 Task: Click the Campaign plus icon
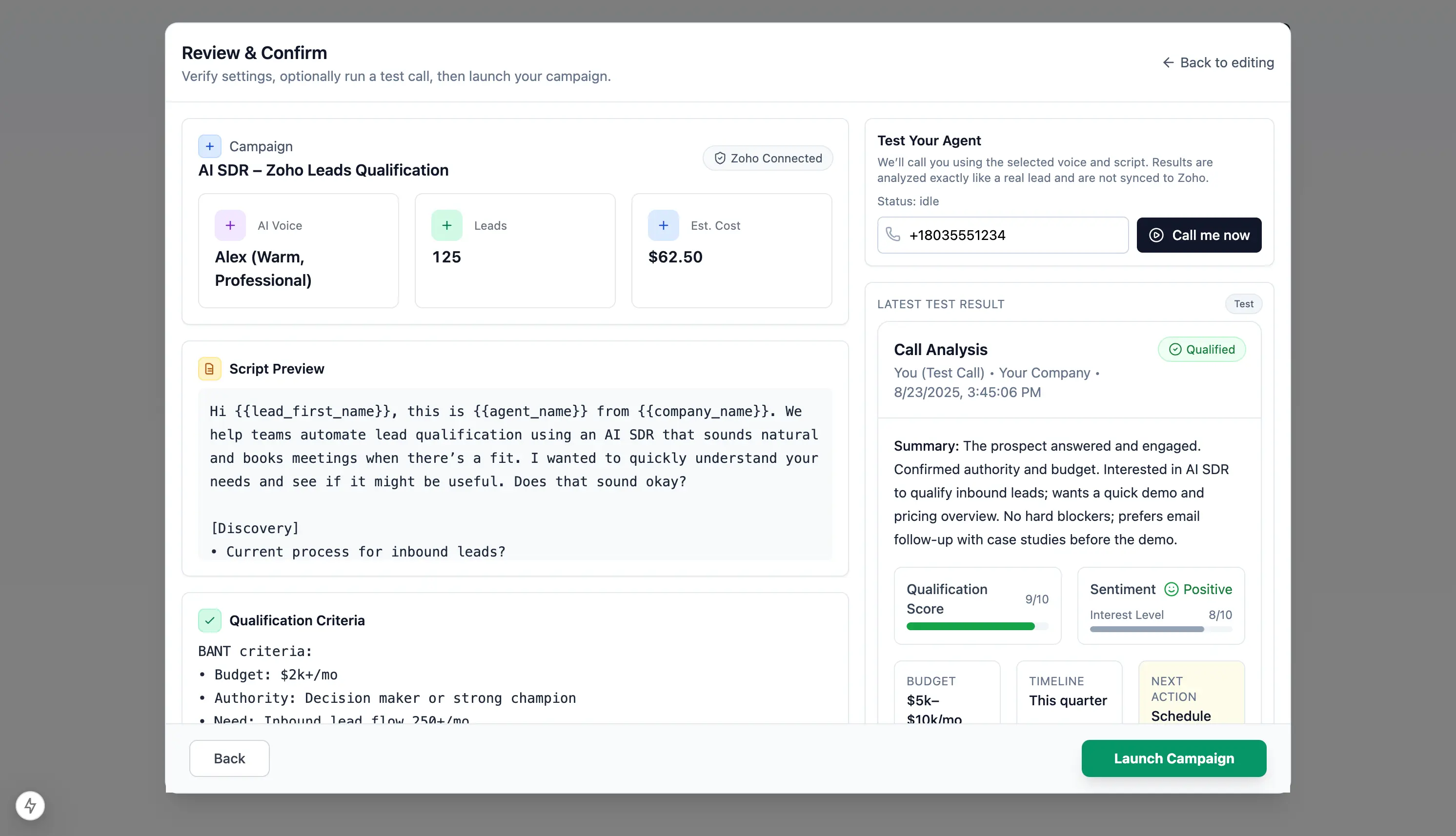tap(210, 146)
